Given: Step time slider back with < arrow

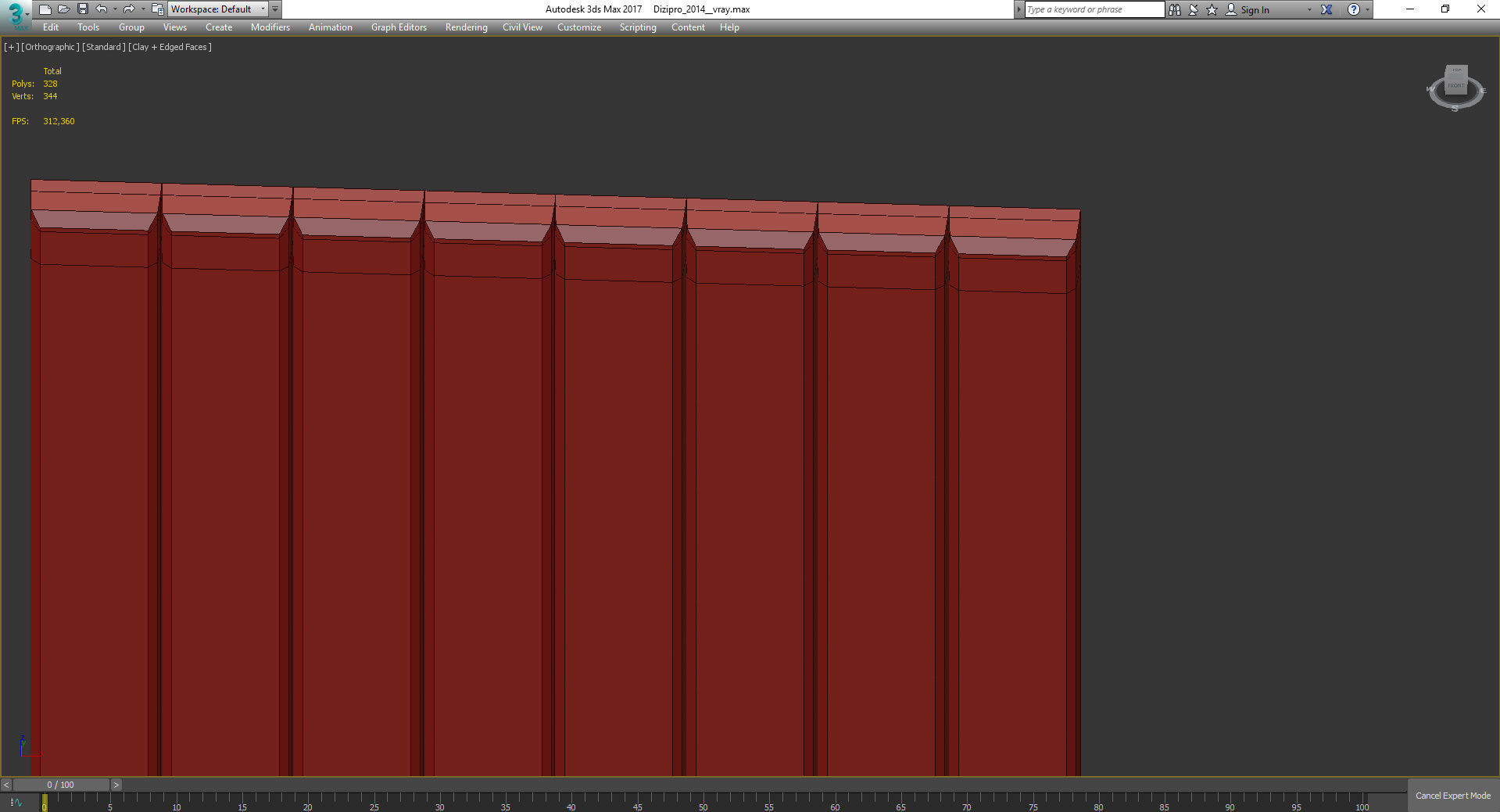Looking at the screenshot, I should [6, 785].
